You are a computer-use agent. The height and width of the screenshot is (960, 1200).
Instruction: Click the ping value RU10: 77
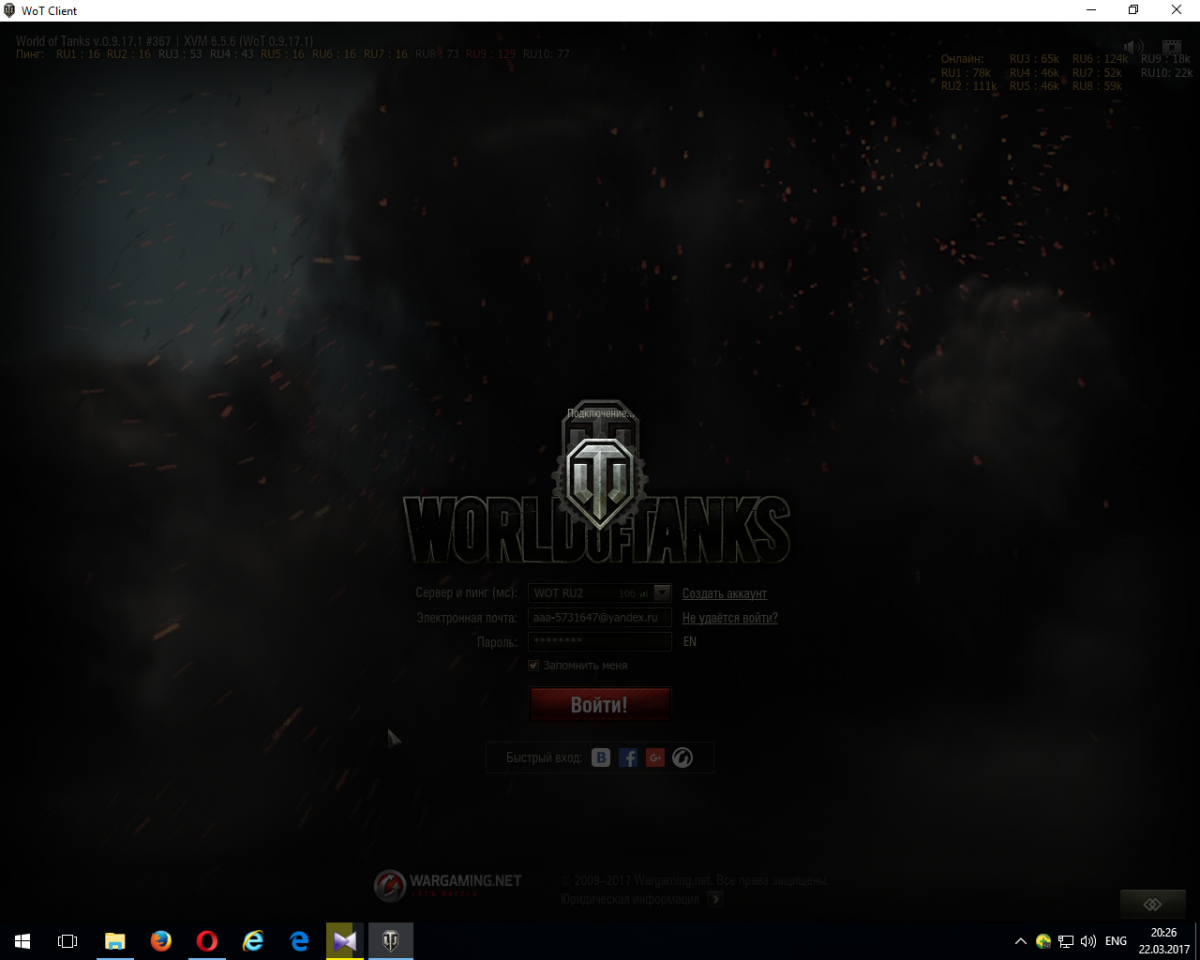click(546, 54)
